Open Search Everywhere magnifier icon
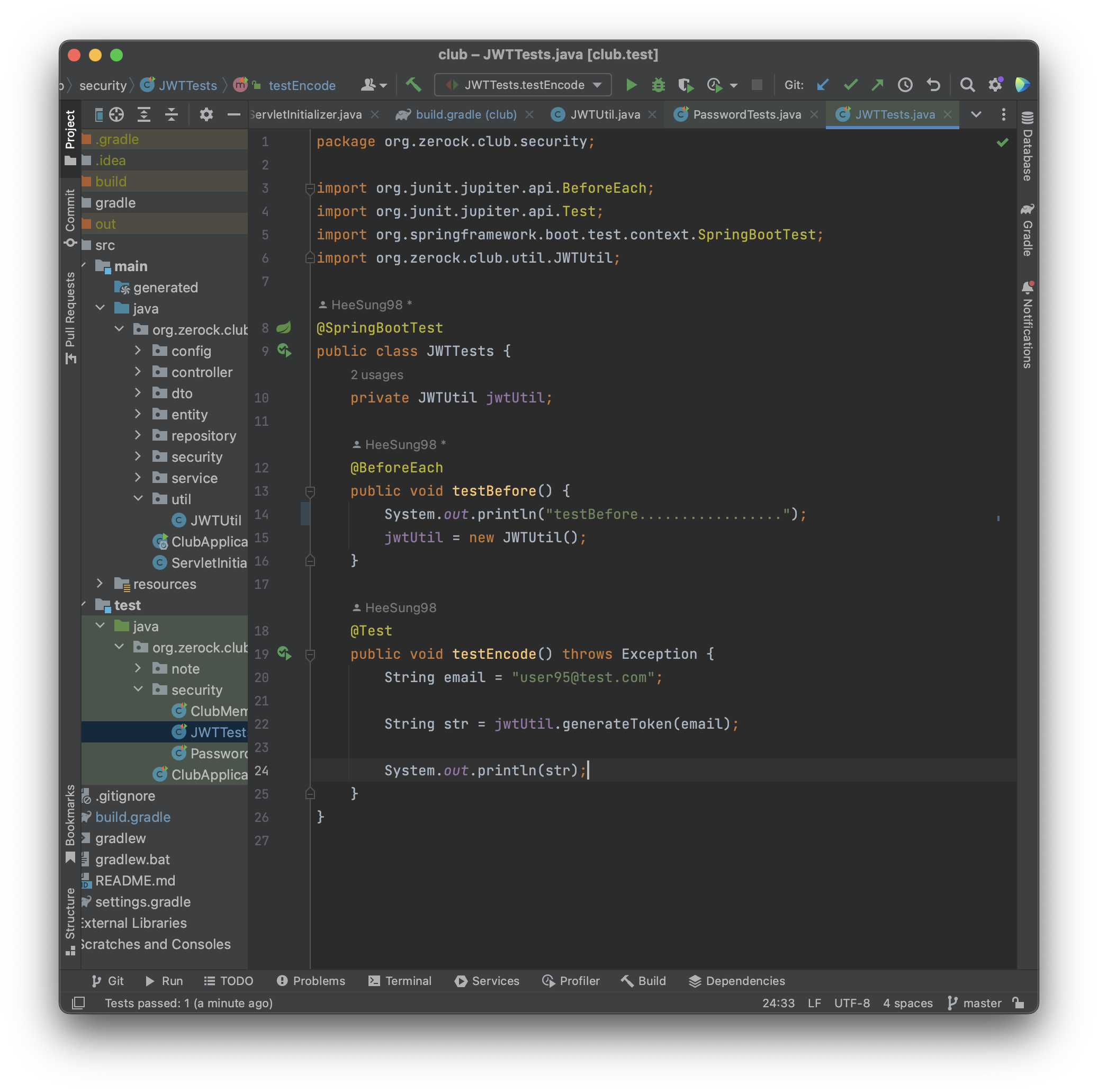The height and width of the screenshot is (1092, 1098). [x=967, y=85]
